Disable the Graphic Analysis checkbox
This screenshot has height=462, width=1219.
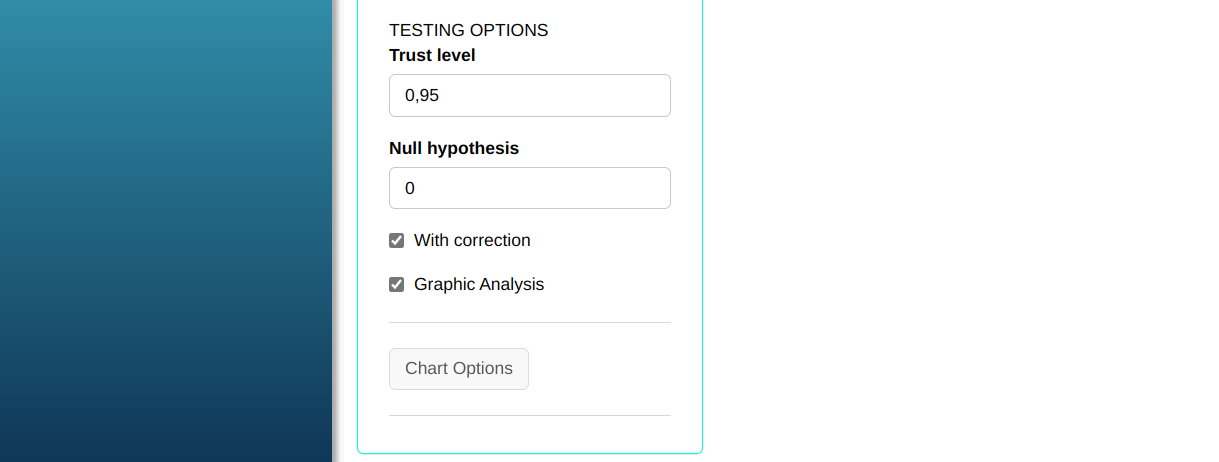click(397, 285)
